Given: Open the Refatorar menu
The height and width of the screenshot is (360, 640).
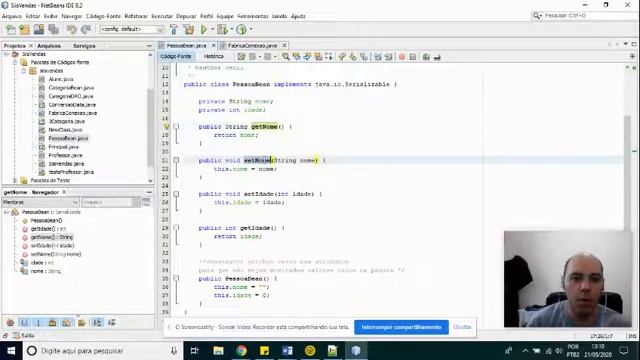Looking at the screenshot, I should point(136,16).
